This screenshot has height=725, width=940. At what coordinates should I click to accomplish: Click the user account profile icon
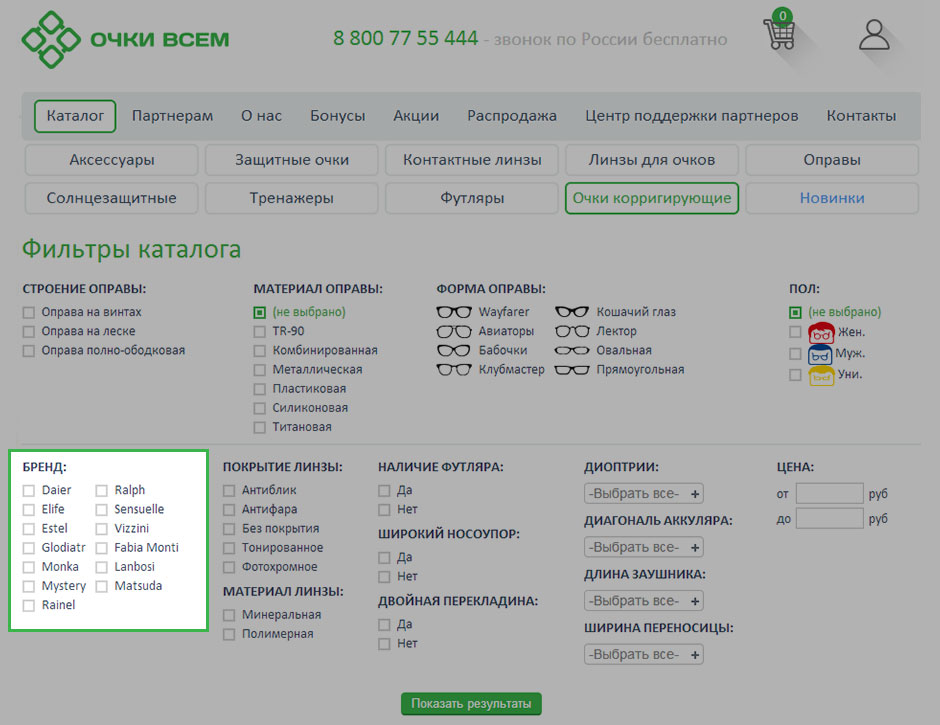874,34
